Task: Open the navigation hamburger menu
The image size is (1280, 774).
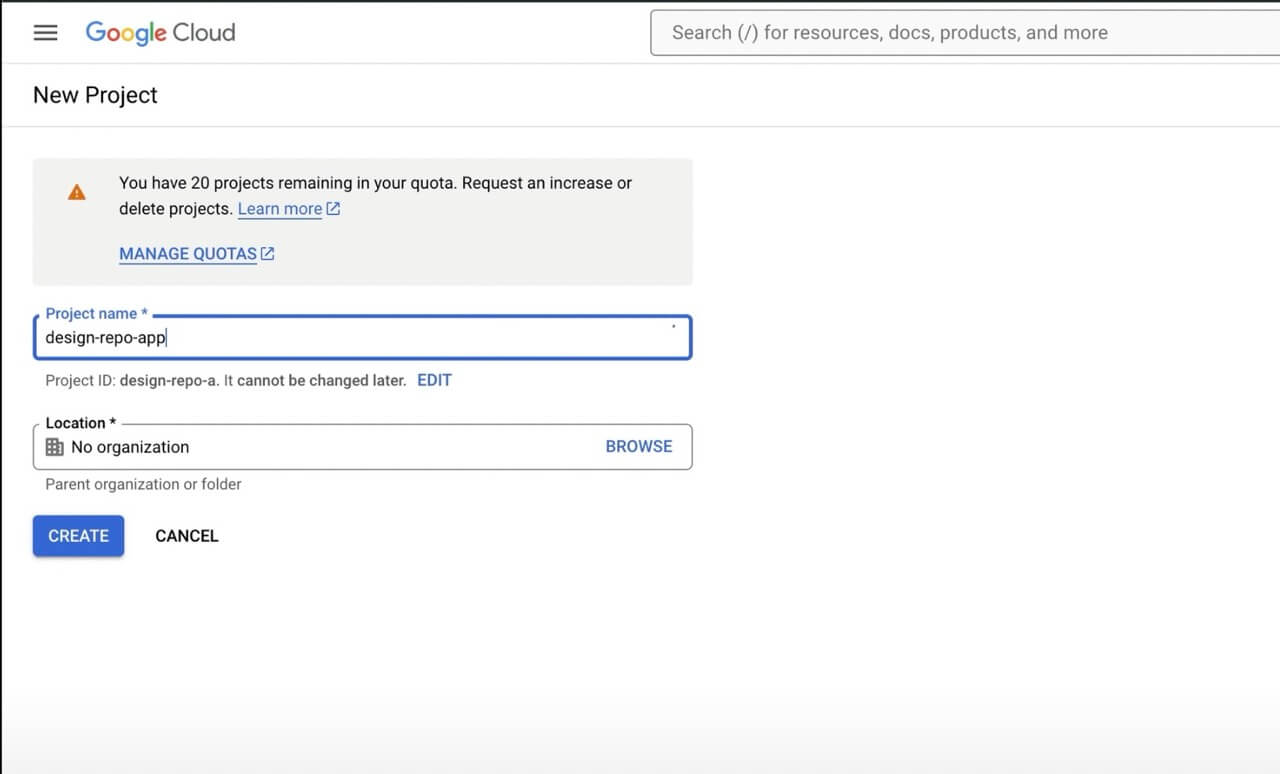Action: click(45, 32)
